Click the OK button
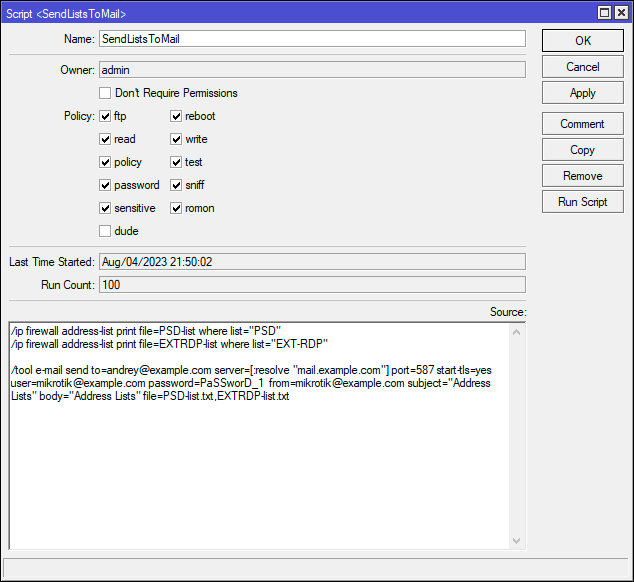The height and width of the screenshot is (582, 634). [x=582, y=40]
